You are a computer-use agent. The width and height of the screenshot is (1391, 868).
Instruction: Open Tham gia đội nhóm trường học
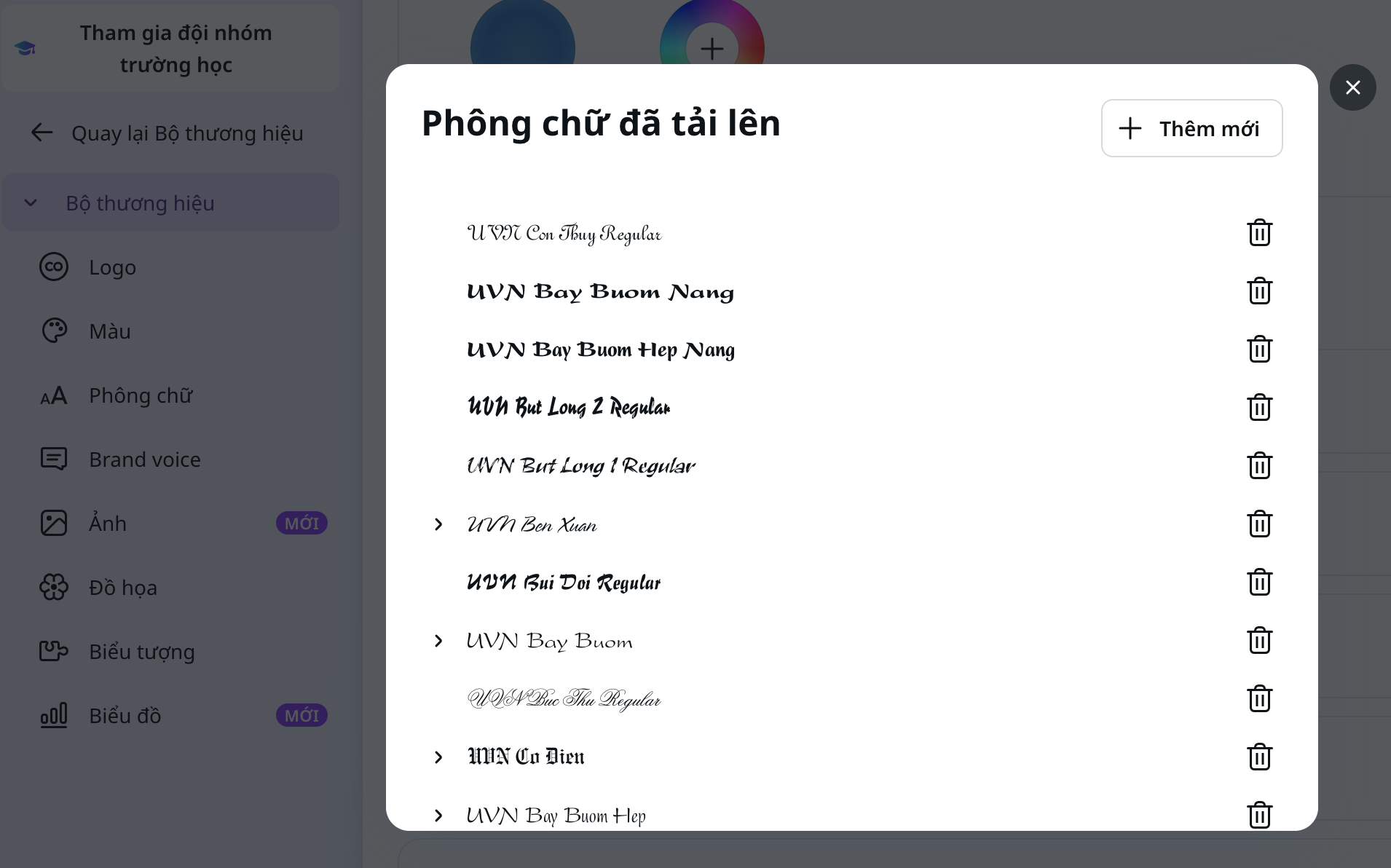[x=176, y=47]
